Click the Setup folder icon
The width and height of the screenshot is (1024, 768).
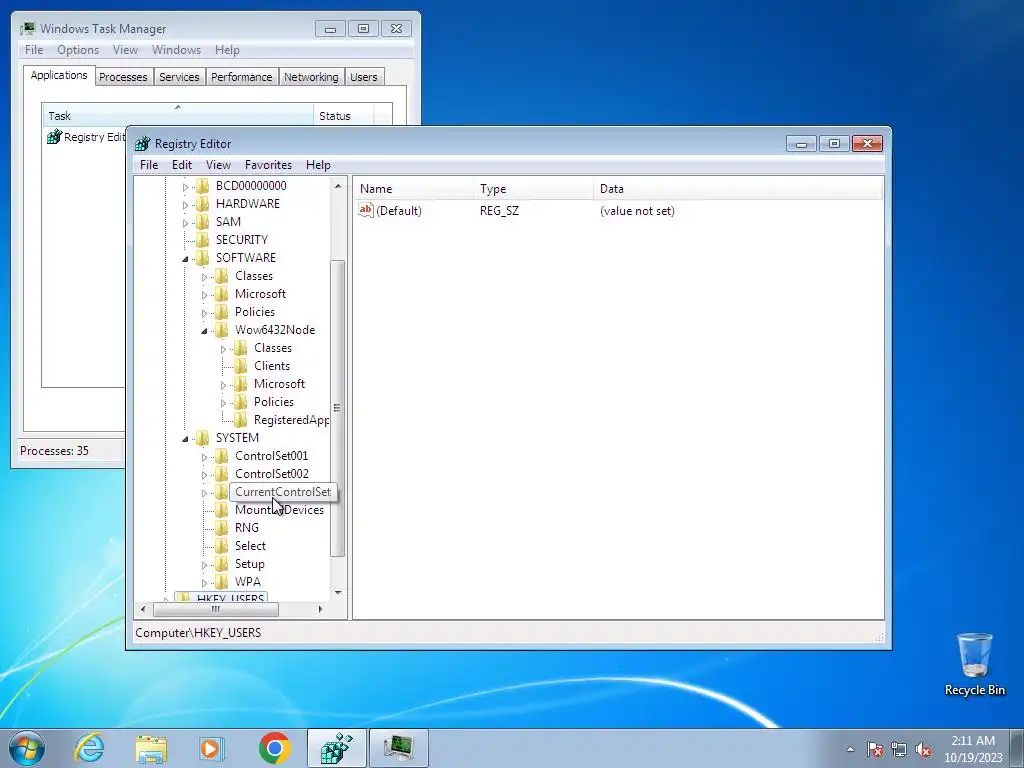click(x=221, y=564)
